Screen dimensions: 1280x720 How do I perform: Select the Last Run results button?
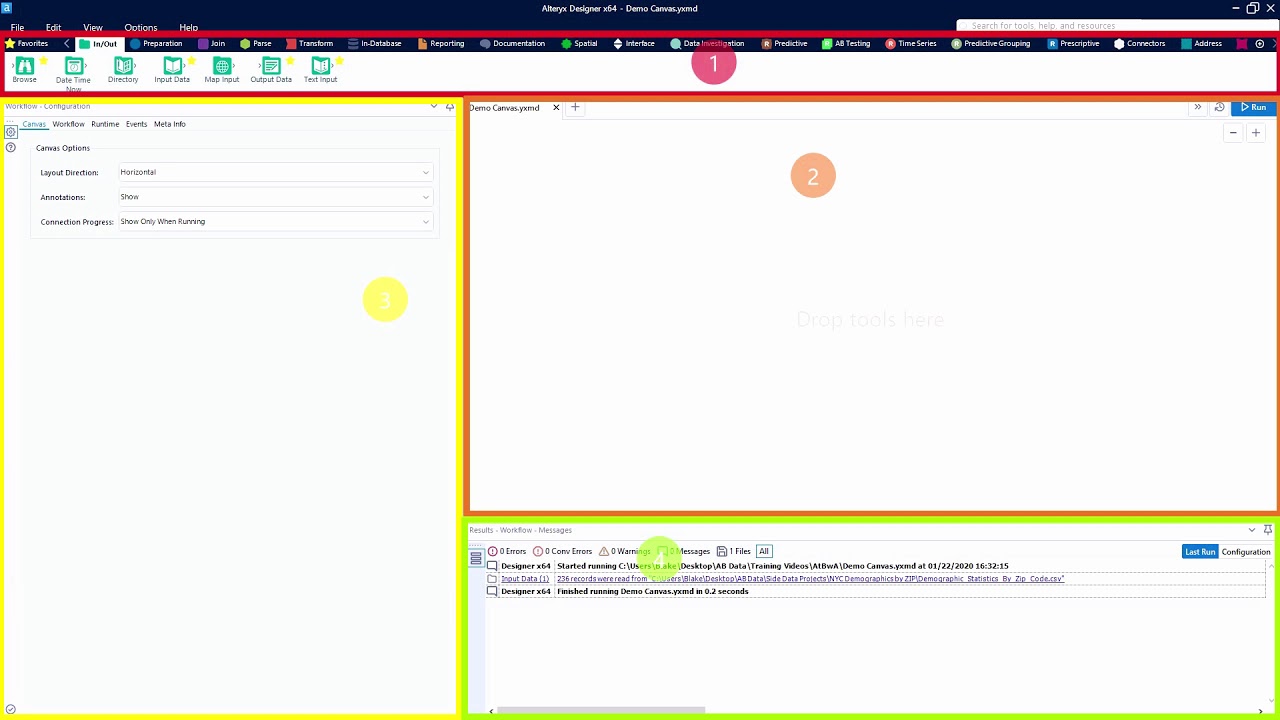point(1200,552)
